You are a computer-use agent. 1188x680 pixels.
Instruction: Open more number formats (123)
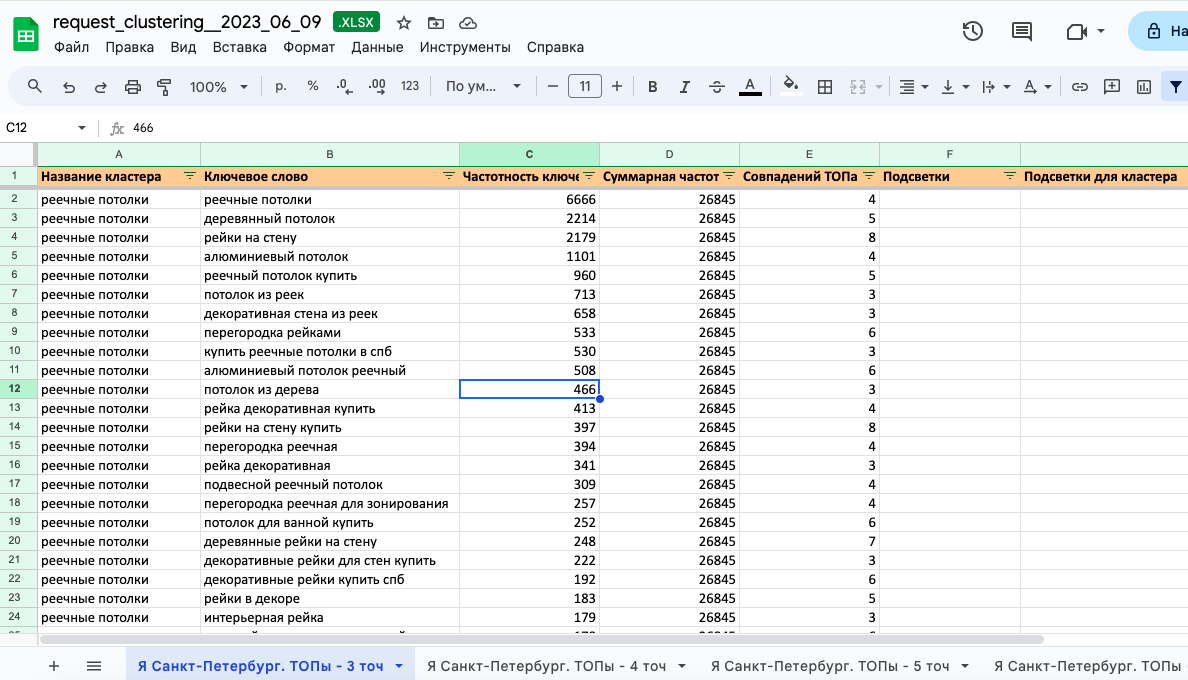pyautogui.click(x=410, y=86)
